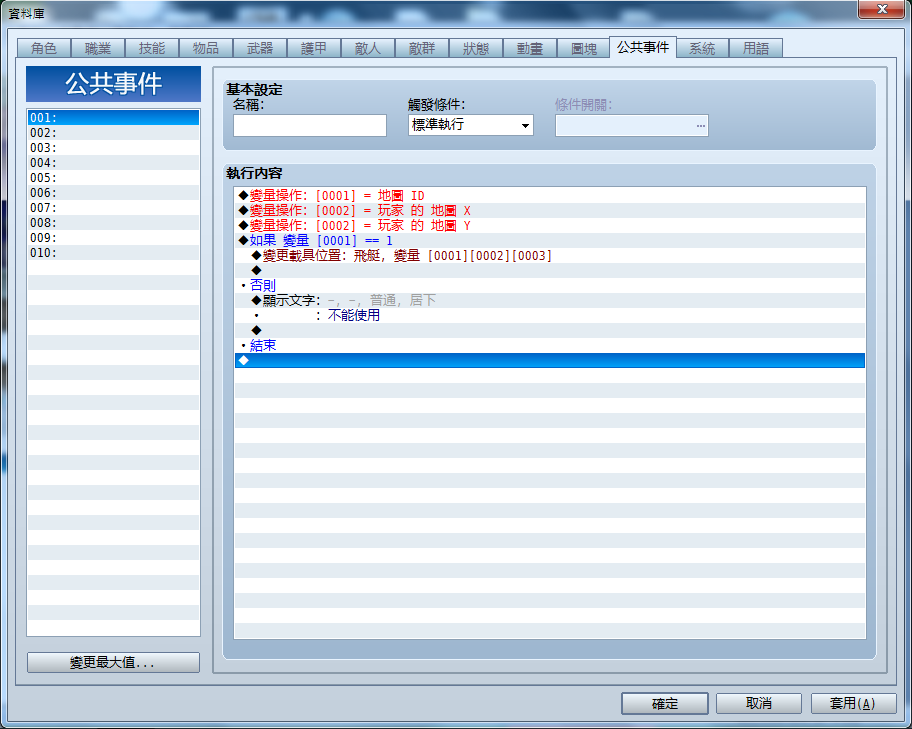Select common event 003: in list

click(113, 148)
